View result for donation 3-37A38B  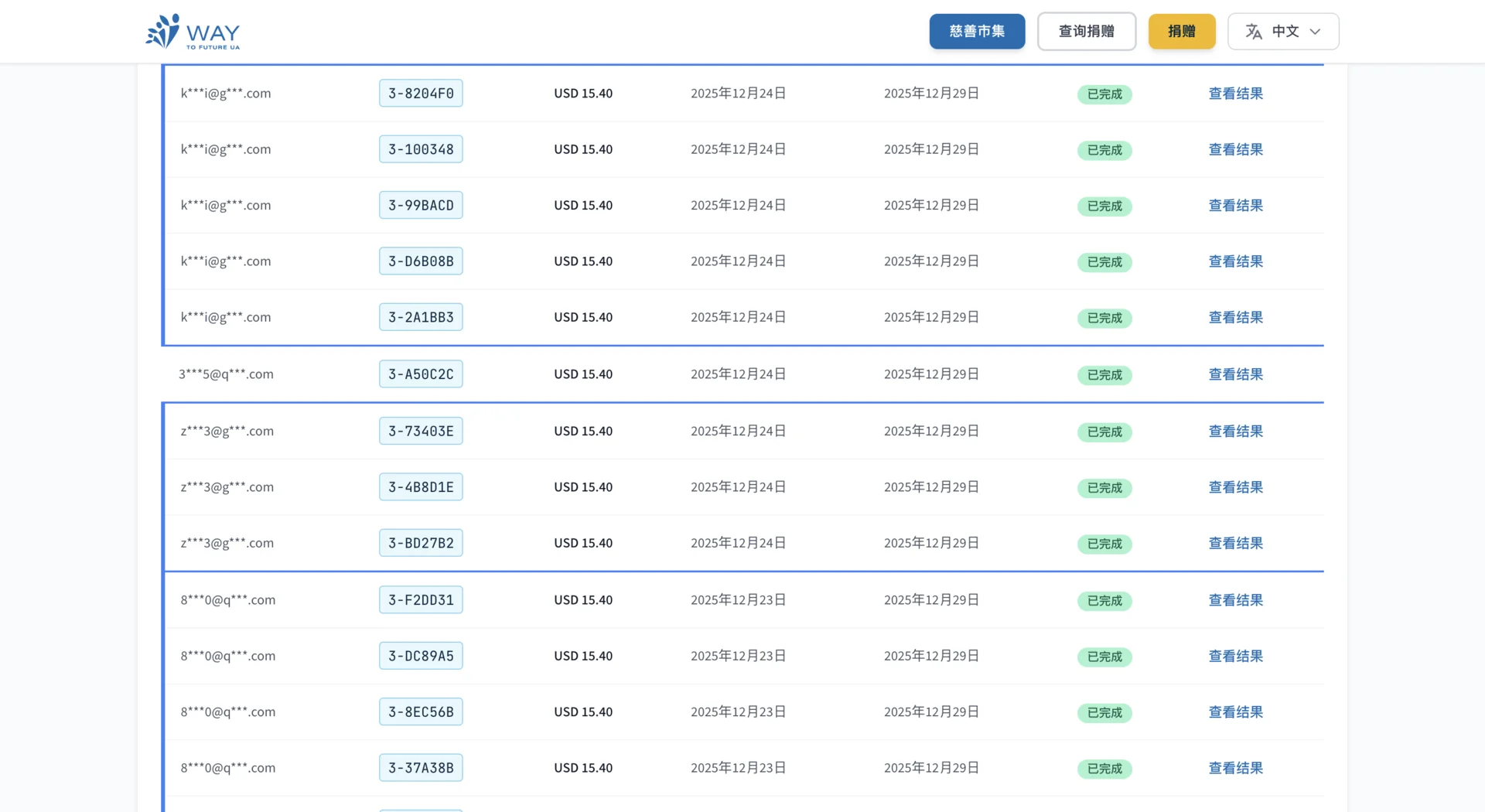coord(1235,768)
